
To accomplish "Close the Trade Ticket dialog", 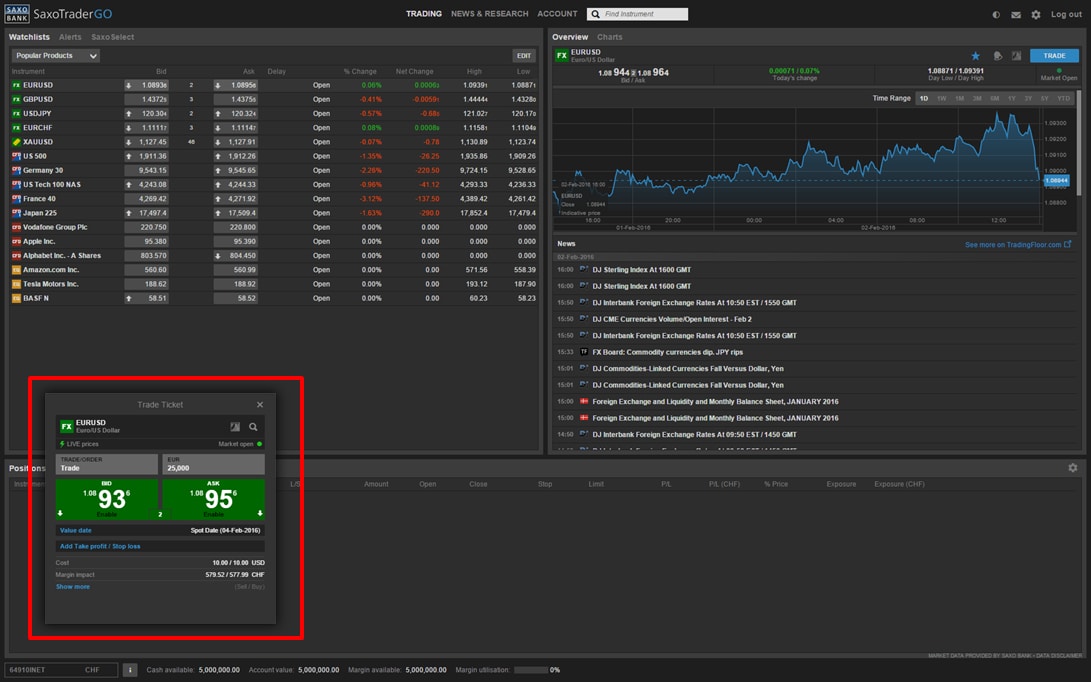I will 260,404.
